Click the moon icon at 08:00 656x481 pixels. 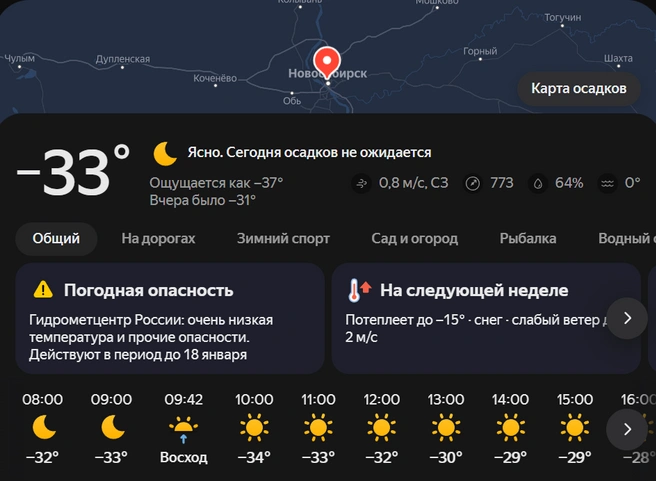(44, 427)
